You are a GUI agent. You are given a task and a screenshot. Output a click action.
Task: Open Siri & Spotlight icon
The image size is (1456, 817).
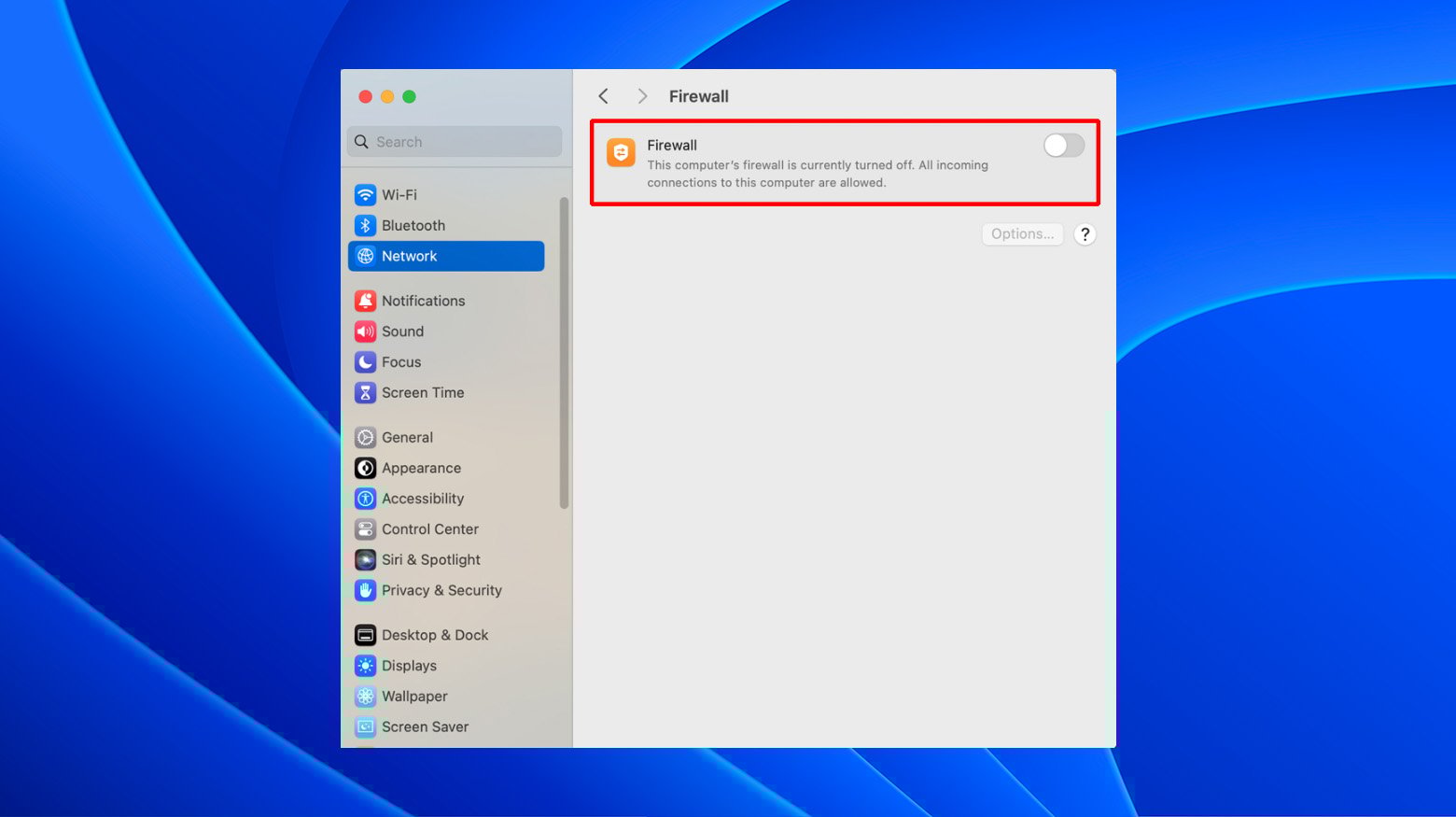[x=365, y=560]
